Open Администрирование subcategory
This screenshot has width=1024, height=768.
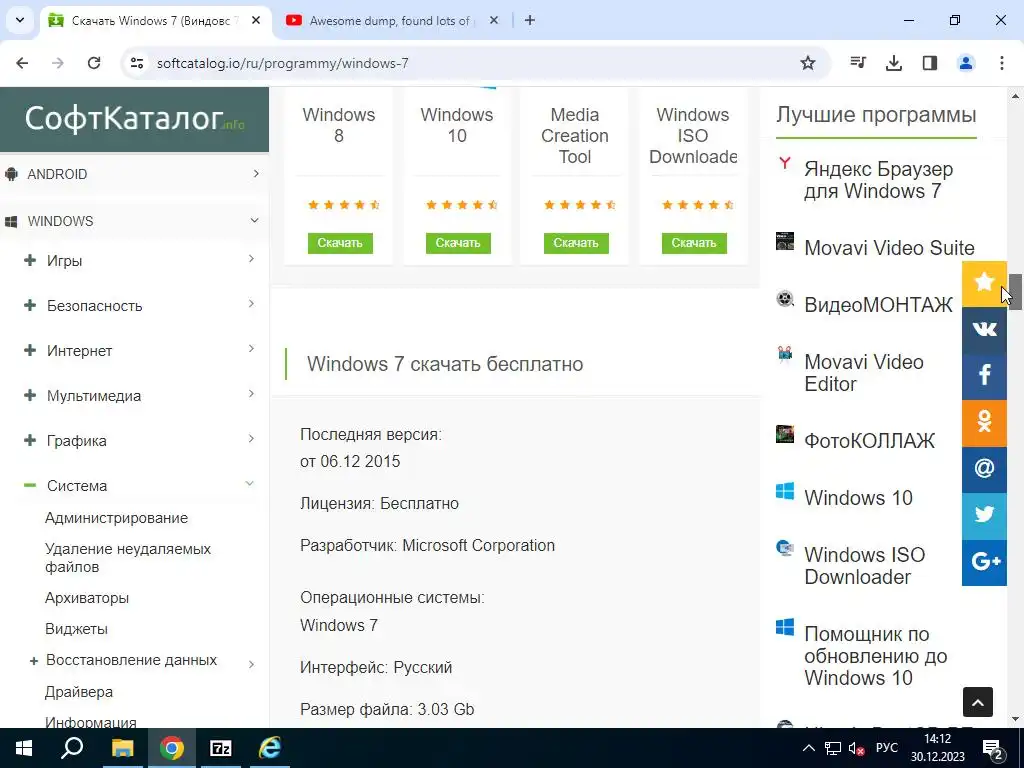(x=116, y=518)
